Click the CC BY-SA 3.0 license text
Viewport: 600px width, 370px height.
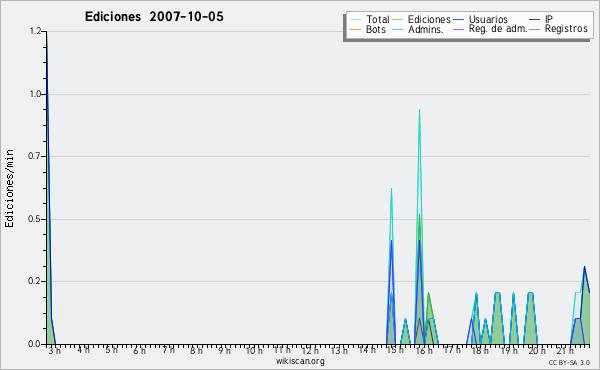point(569,363)
